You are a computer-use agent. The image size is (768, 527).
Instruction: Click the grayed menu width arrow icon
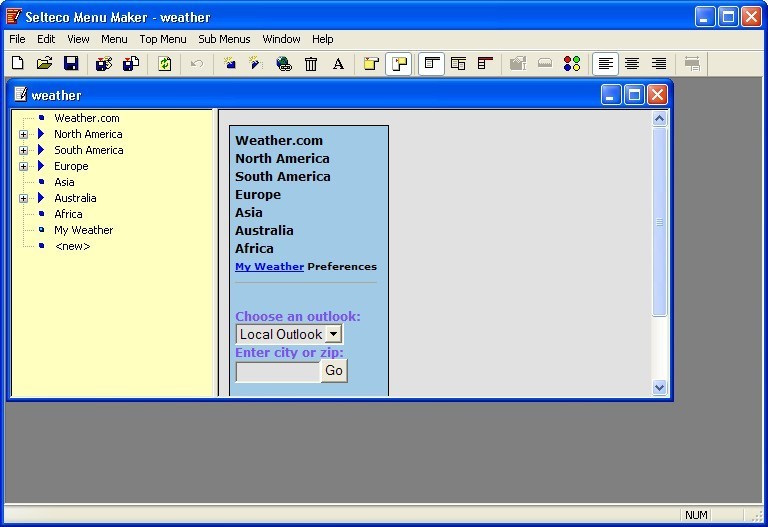692,64
